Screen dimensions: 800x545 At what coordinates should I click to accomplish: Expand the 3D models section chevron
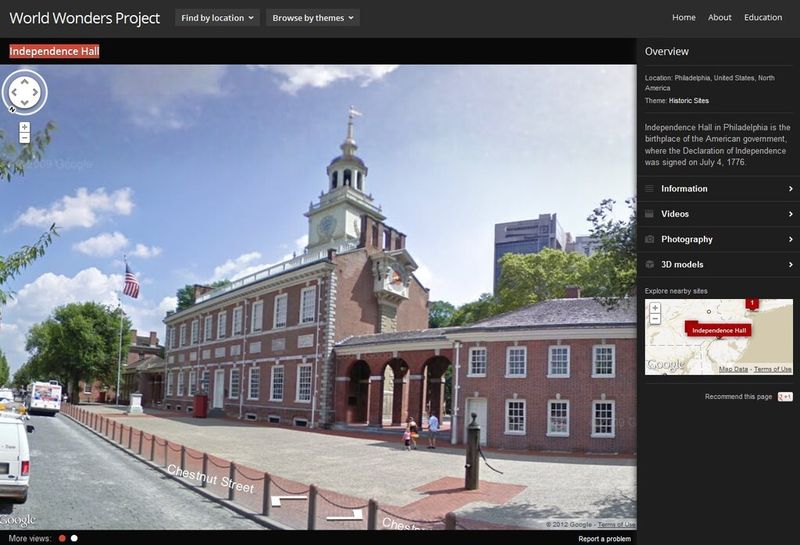[x=790, y=264]
